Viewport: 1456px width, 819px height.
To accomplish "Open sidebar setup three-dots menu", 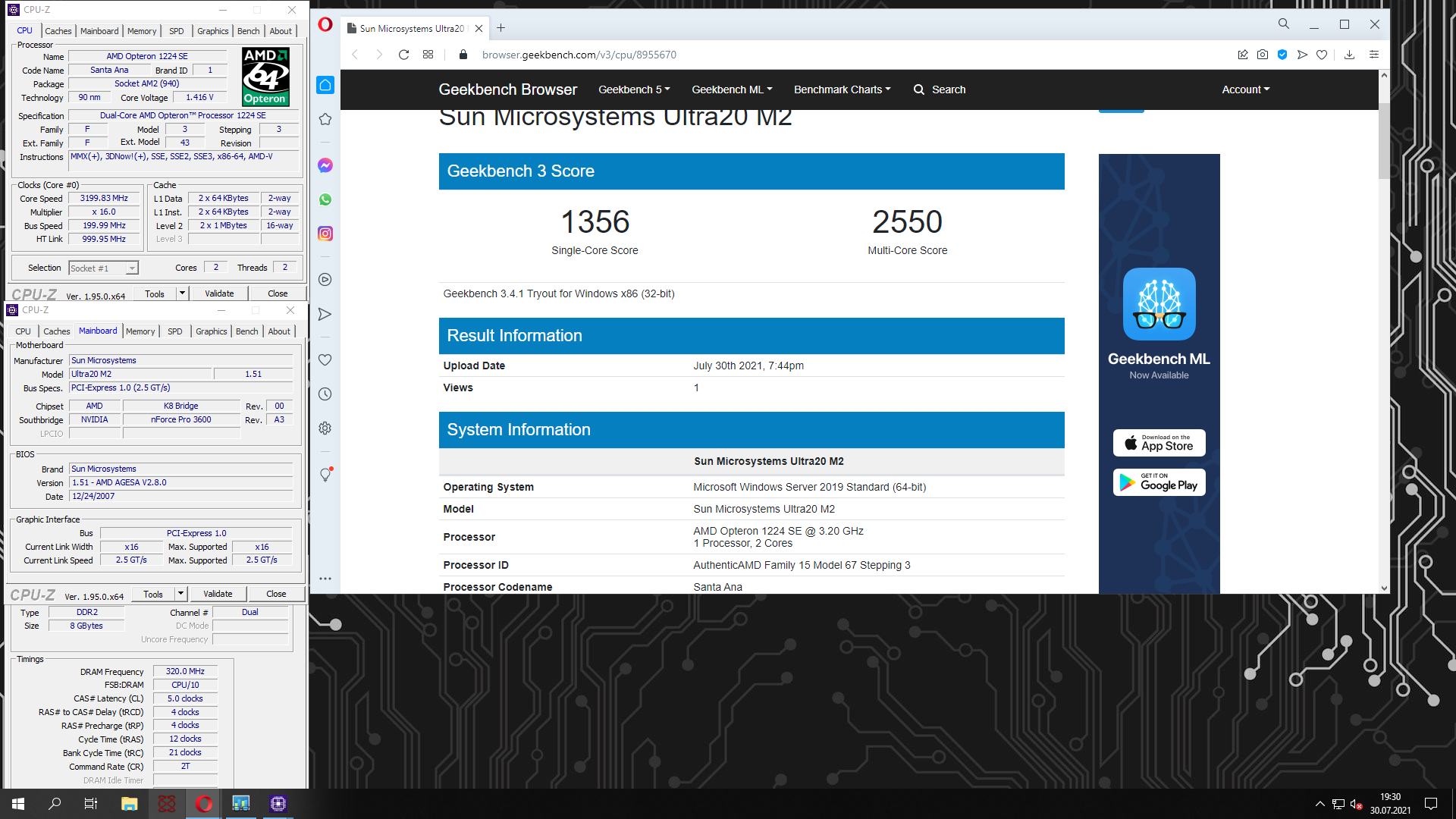I will 325,579.
